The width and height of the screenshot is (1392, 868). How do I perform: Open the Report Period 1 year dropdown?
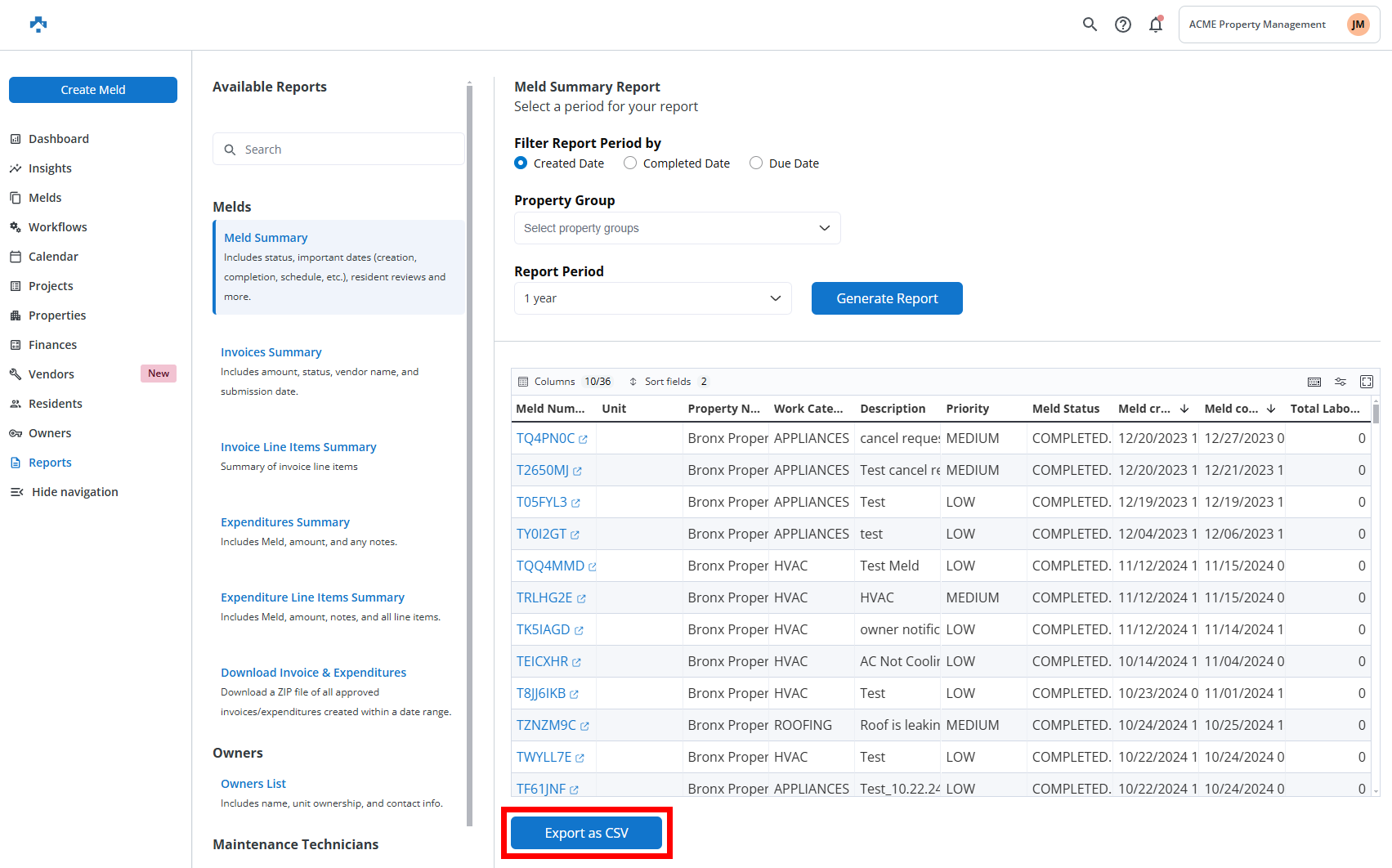652,298
